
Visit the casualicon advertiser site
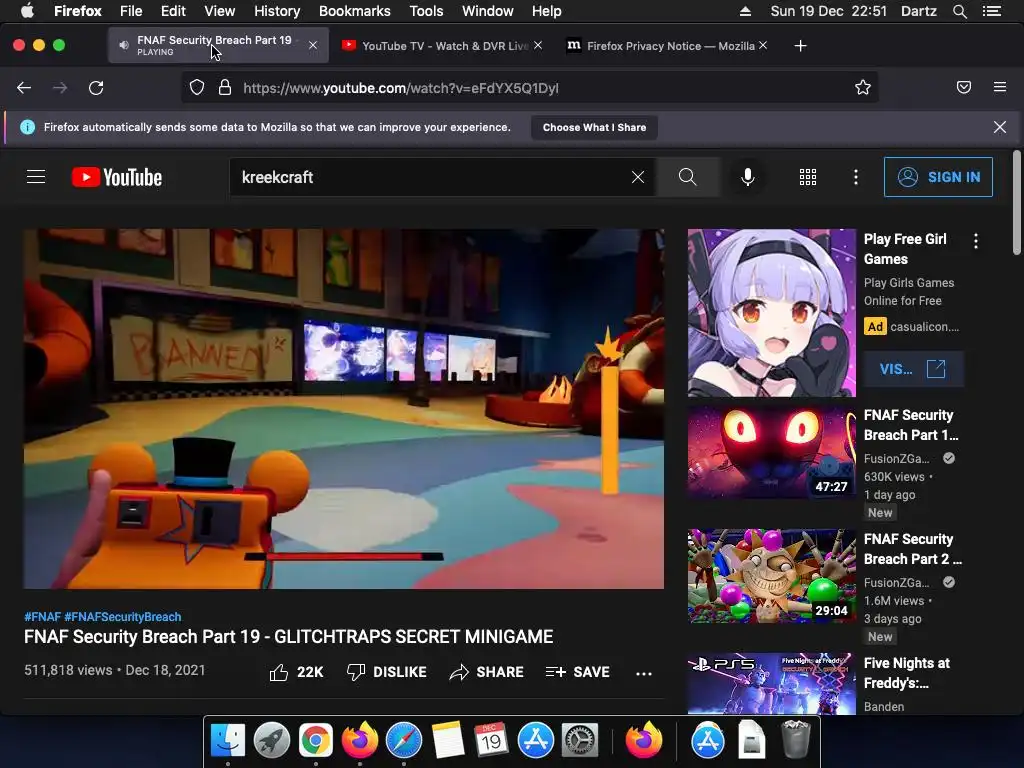pyautogui.click(x=913, y=369)
